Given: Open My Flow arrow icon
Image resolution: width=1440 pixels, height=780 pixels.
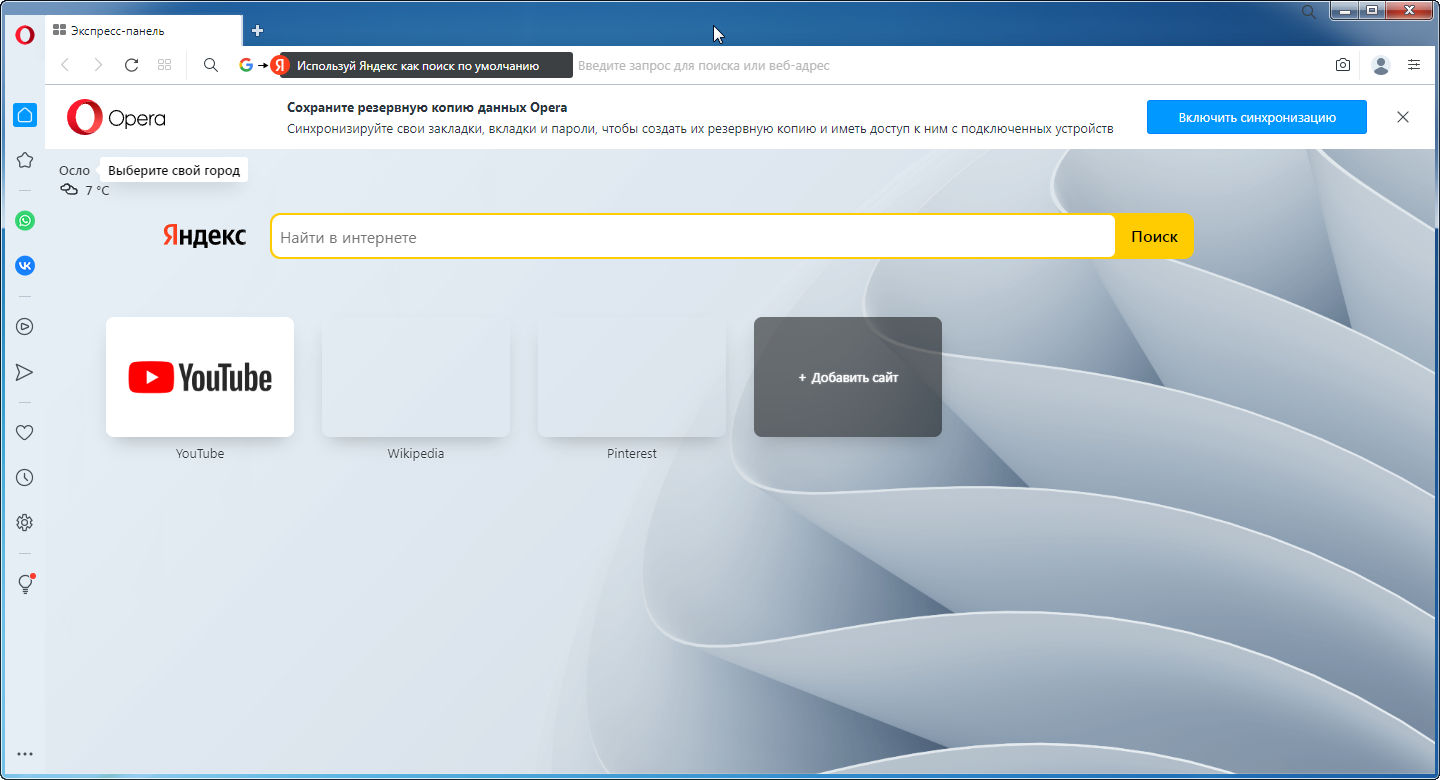Looking at the screenshot, I should [x=25, y=372].
